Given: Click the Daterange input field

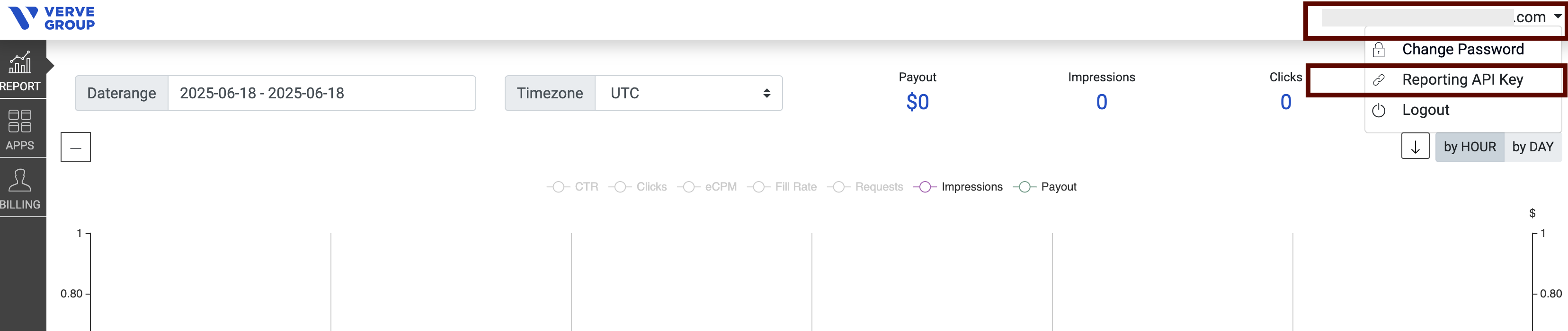Looking at the screenshot, I should [321, 93].
